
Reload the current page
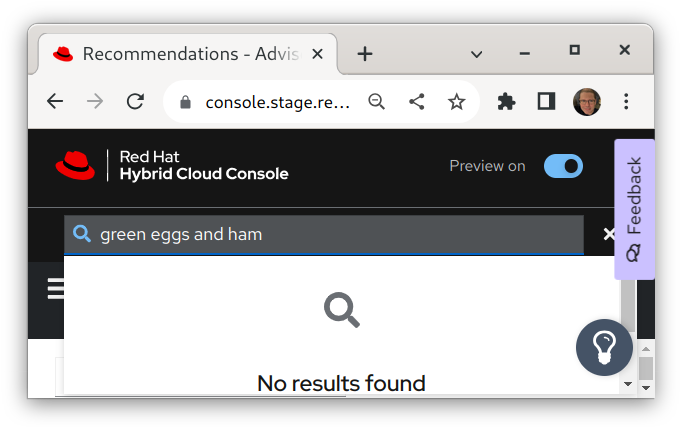click(135, 101)
